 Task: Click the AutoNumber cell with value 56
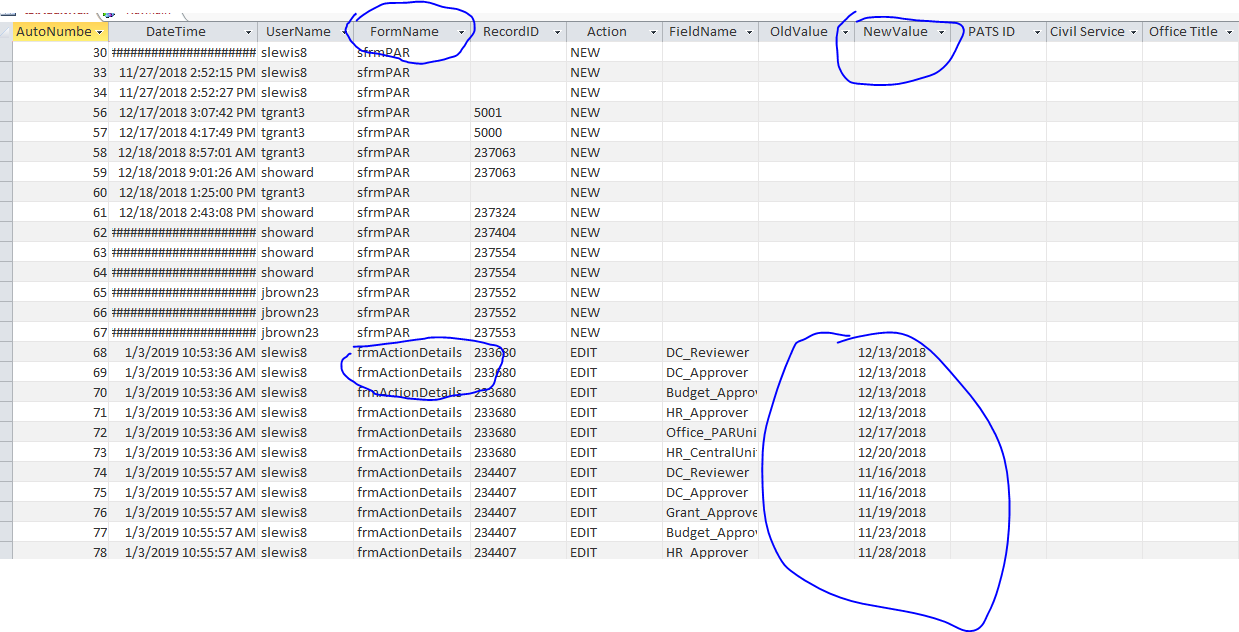pyautogui.click(x=60, y=112)
